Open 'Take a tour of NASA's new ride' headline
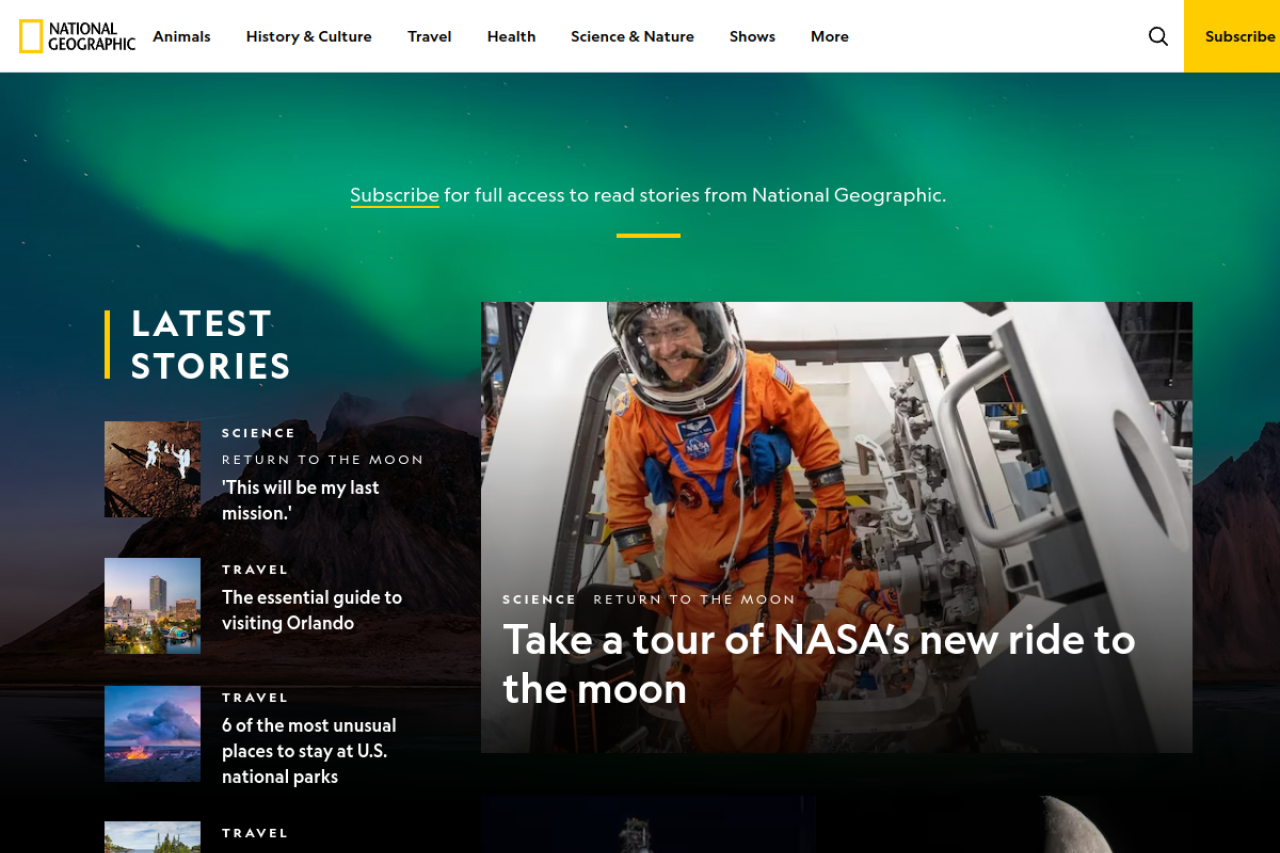 (818, 664)
